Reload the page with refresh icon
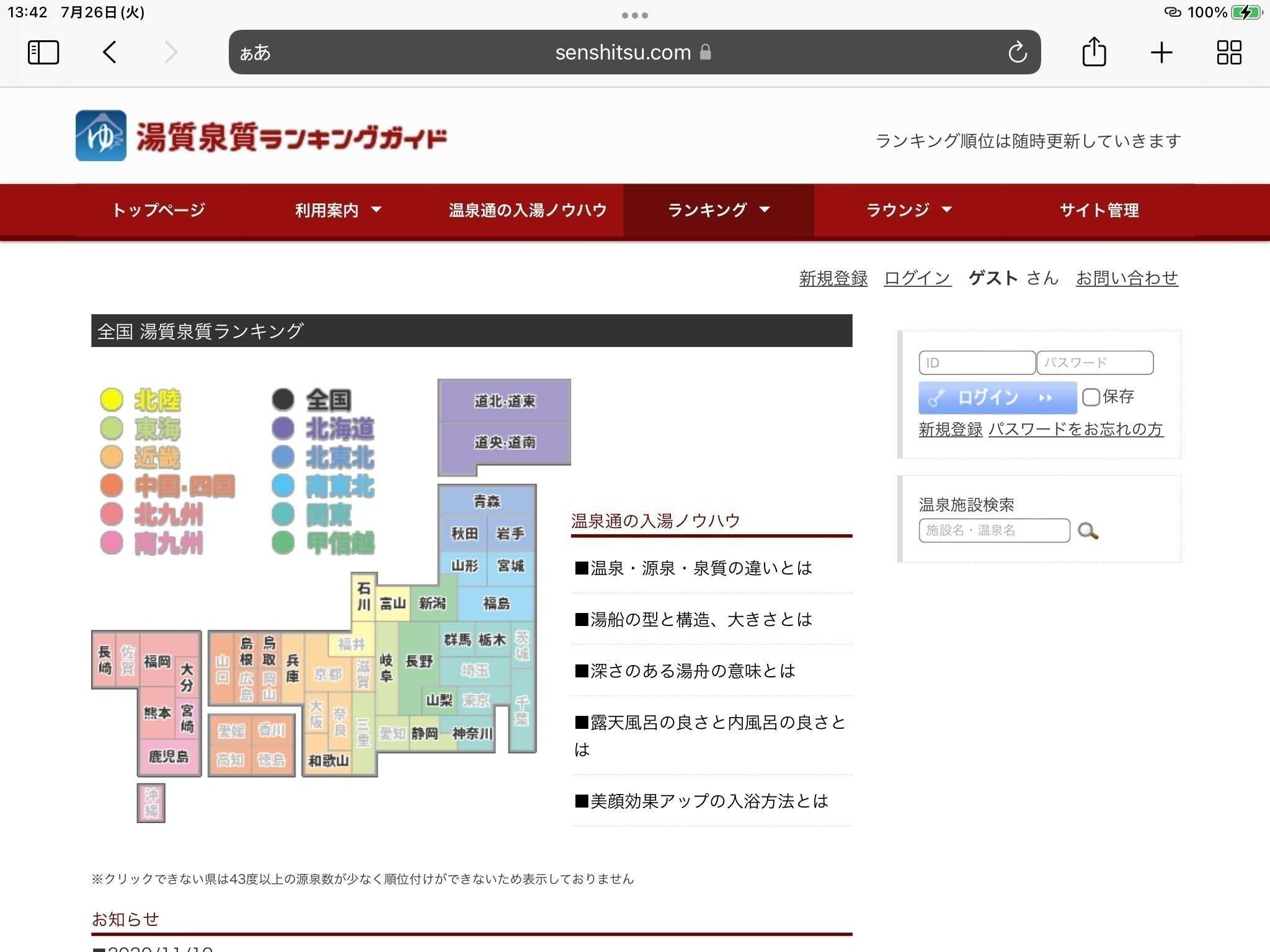 1017,53
